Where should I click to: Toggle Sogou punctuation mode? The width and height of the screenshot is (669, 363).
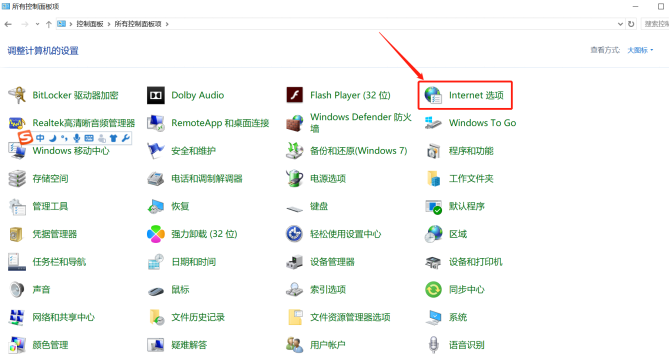64,138
